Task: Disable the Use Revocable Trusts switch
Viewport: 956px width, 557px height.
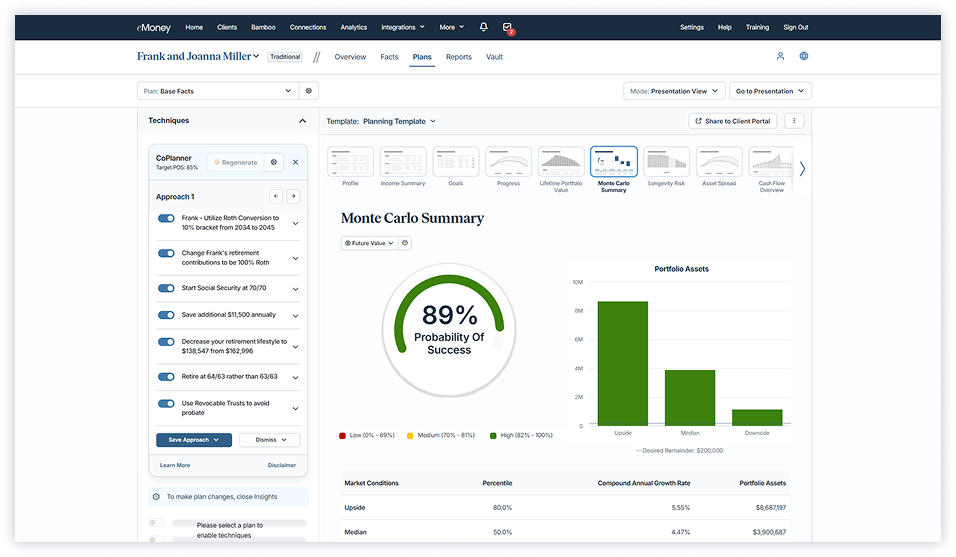Action: pos(166,404)
